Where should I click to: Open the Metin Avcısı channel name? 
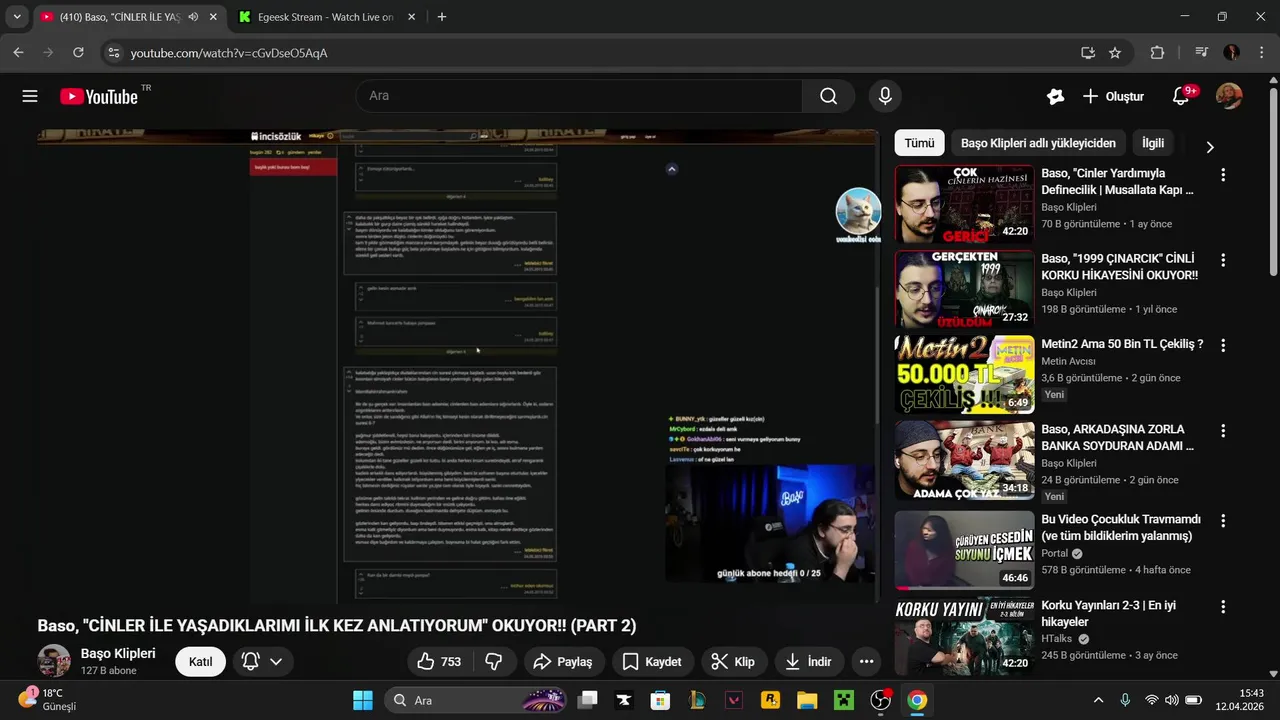click(1068, 361)
